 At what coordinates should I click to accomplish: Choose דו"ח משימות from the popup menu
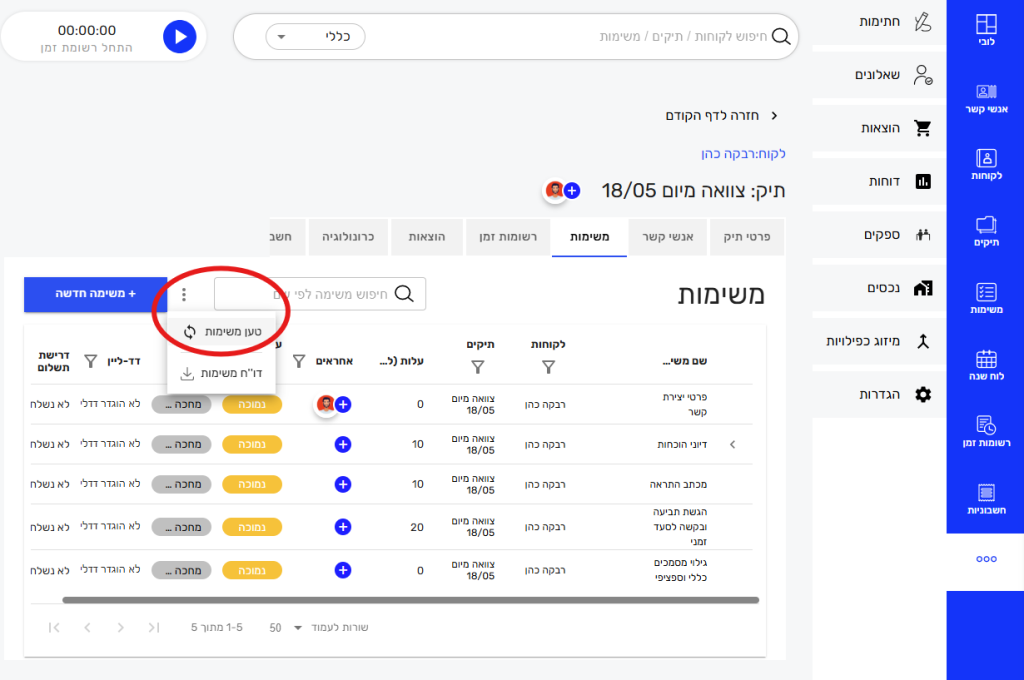coord(221,373)
